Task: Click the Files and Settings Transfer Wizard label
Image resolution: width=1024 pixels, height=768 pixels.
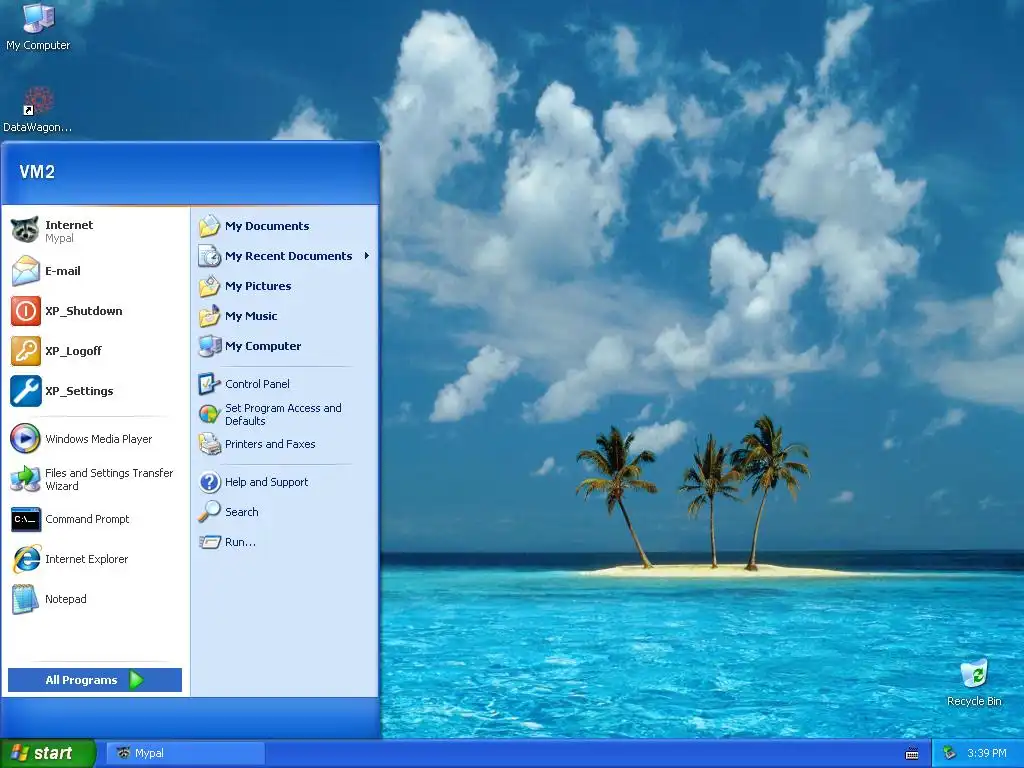Action: 109,479
